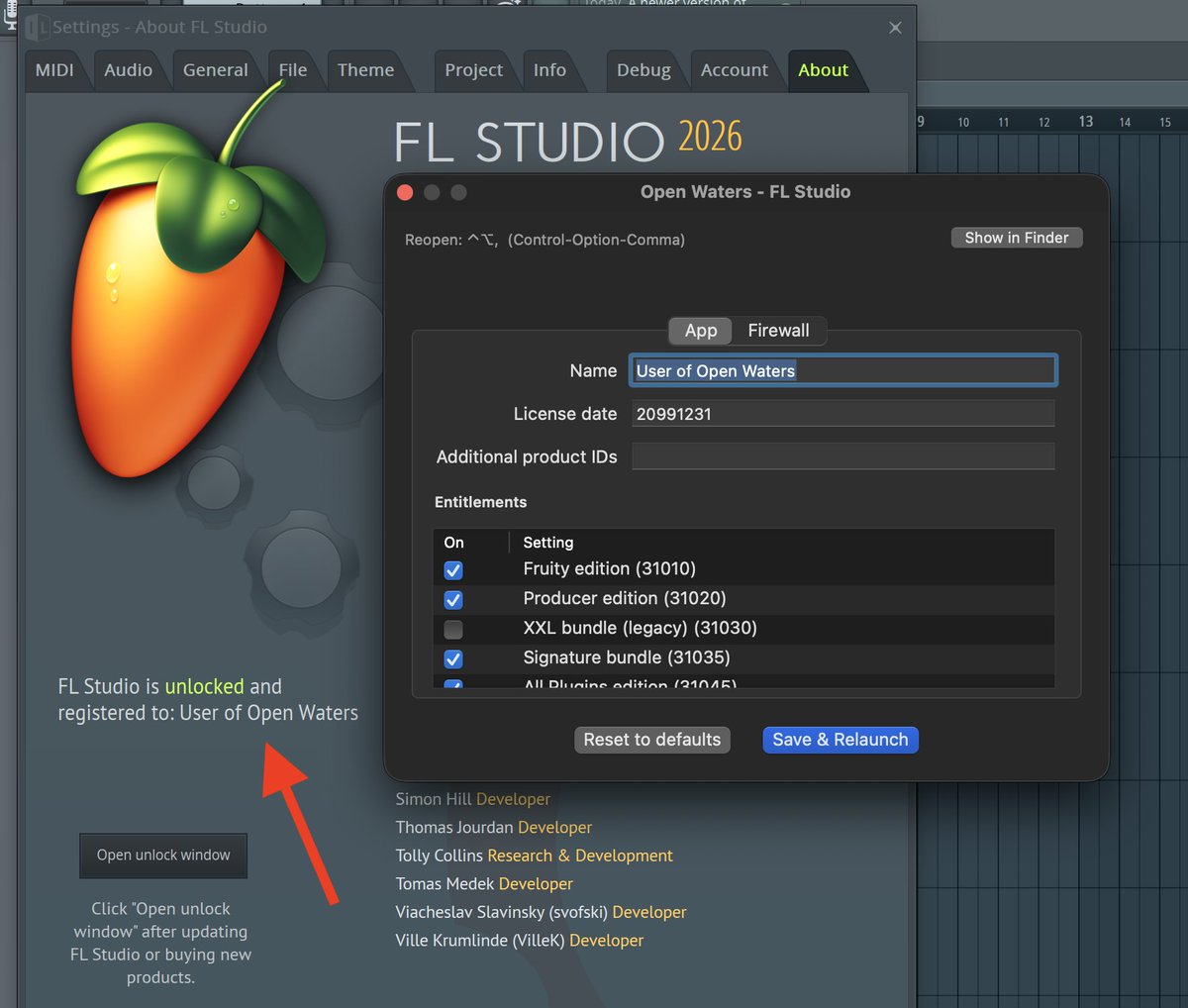Toggle the Fruity edition (31010) checkbox
Screen dimensions: 1188x1008
click(453, 569)
